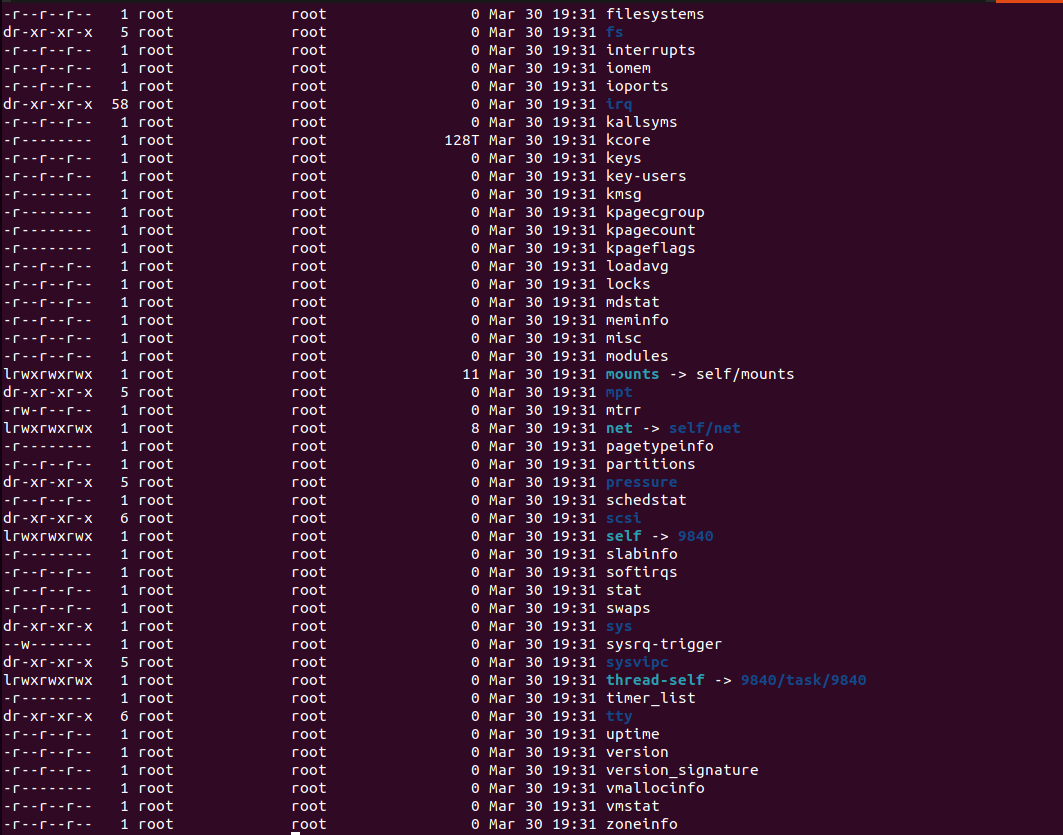Click the irq directory name

(x=619, y=104)
